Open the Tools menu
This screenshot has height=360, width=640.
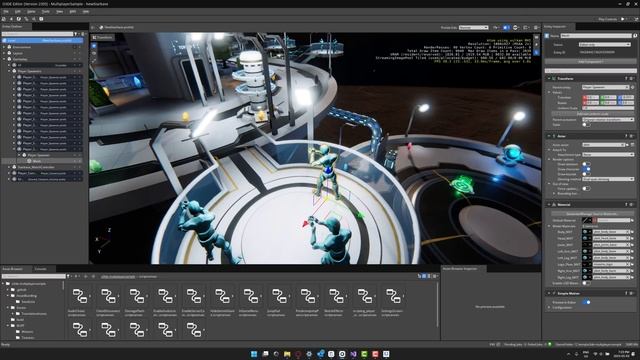[x=46, y=11]
